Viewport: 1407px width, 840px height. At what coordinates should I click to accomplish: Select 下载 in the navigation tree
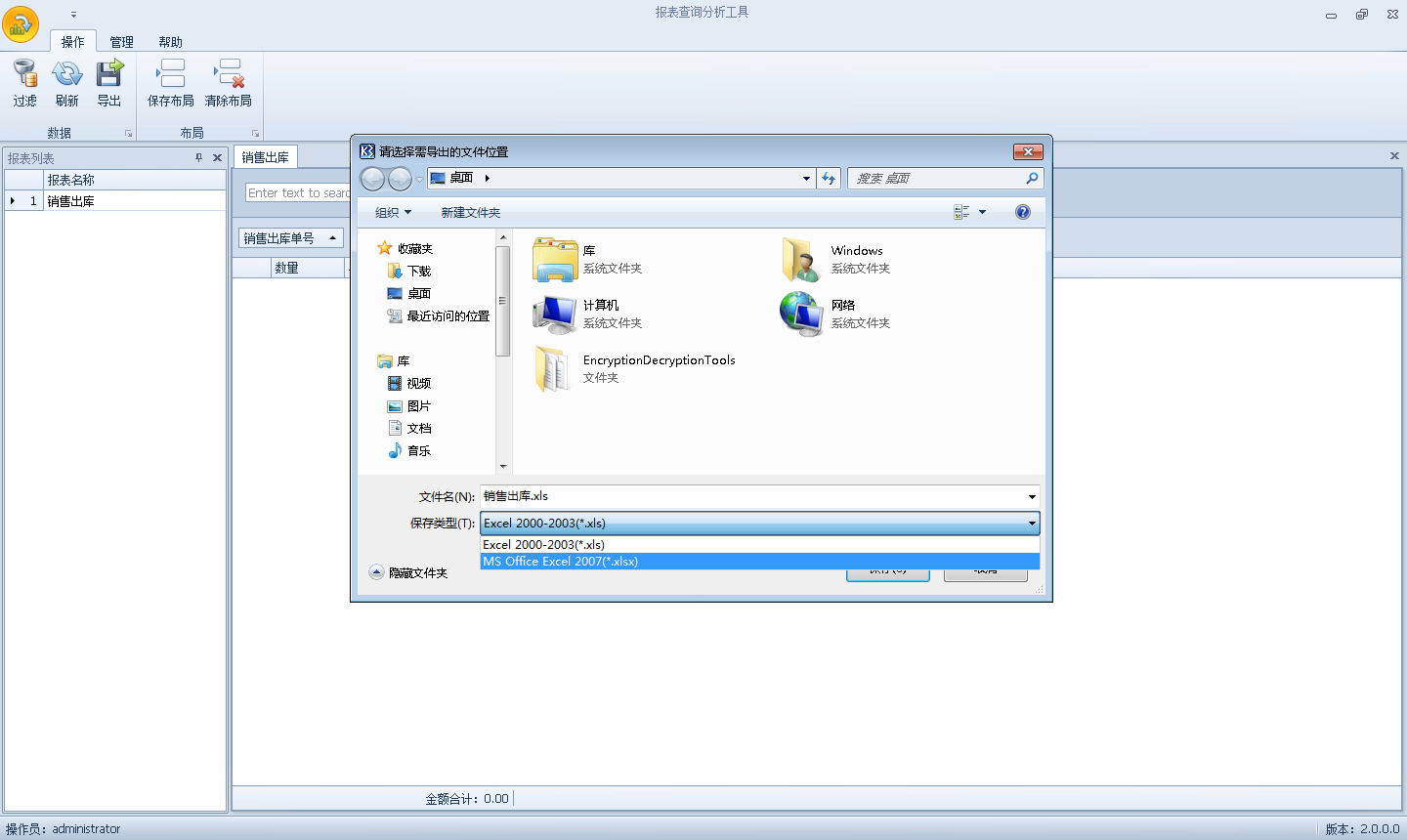[419, 271]
